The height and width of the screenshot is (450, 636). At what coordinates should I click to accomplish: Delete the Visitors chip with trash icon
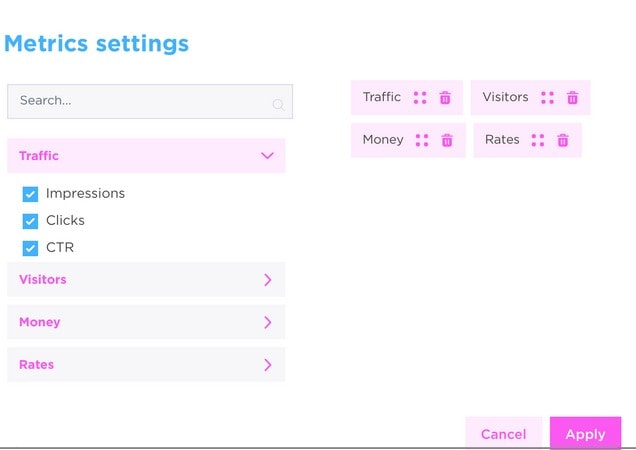point(572,98)
